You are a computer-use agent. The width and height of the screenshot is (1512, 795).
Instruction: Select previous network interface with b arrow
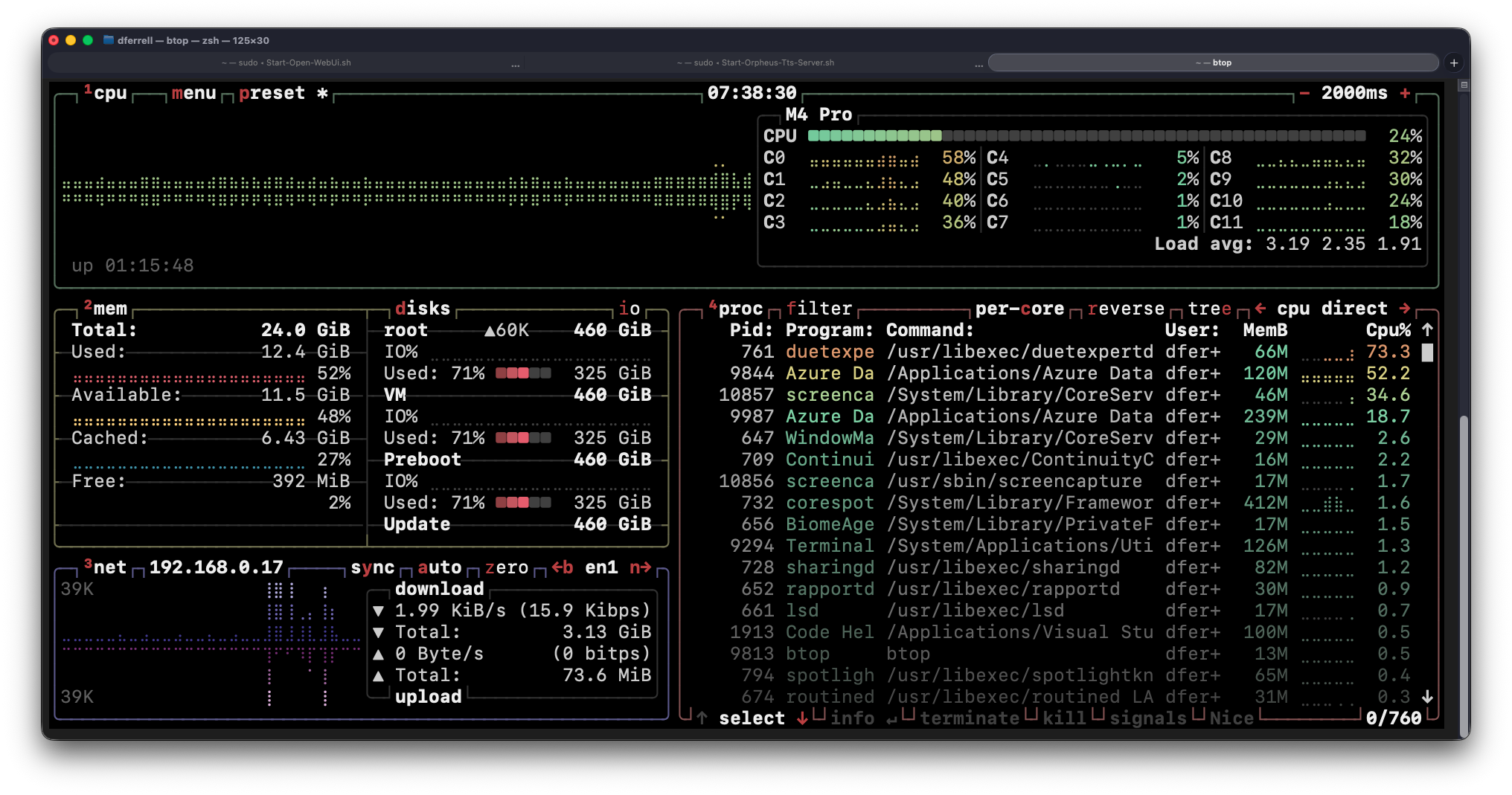pos(562,567)
